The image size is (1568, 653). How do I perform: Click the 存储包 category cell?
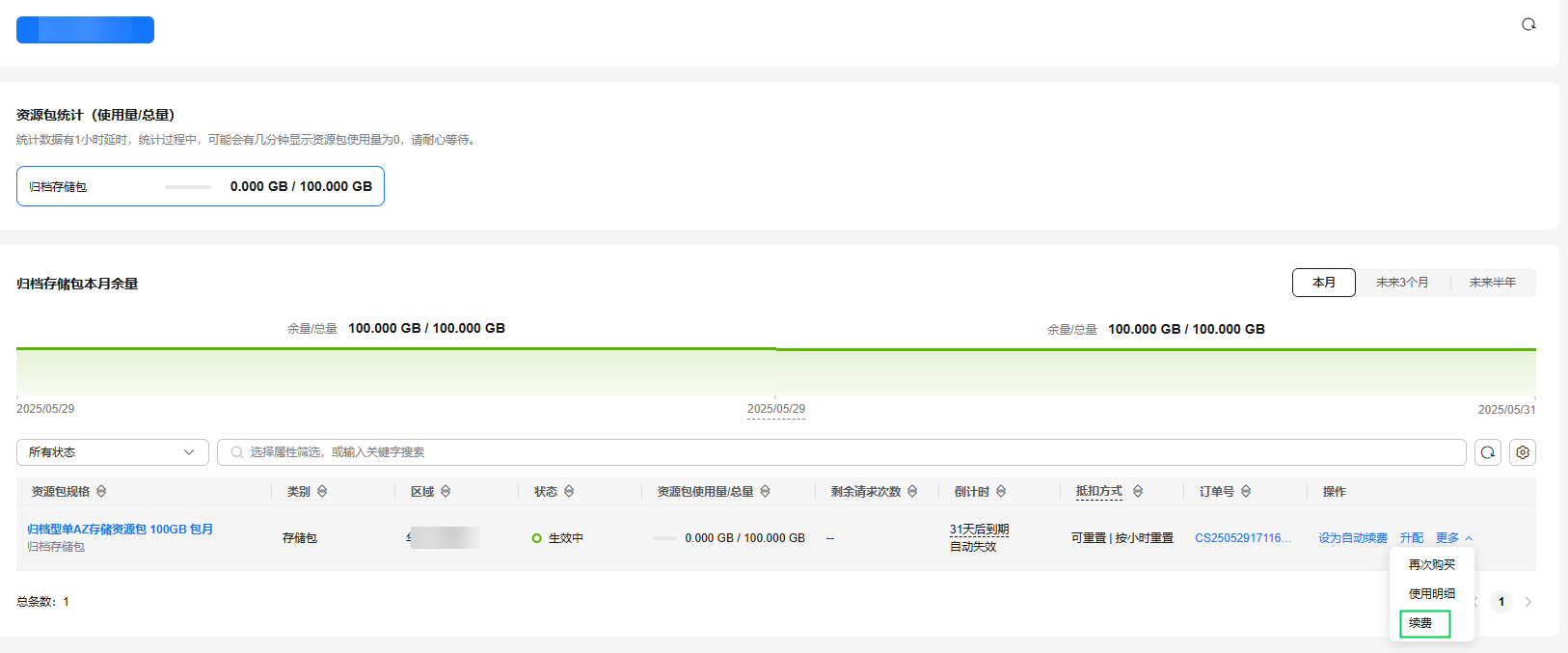300,538
